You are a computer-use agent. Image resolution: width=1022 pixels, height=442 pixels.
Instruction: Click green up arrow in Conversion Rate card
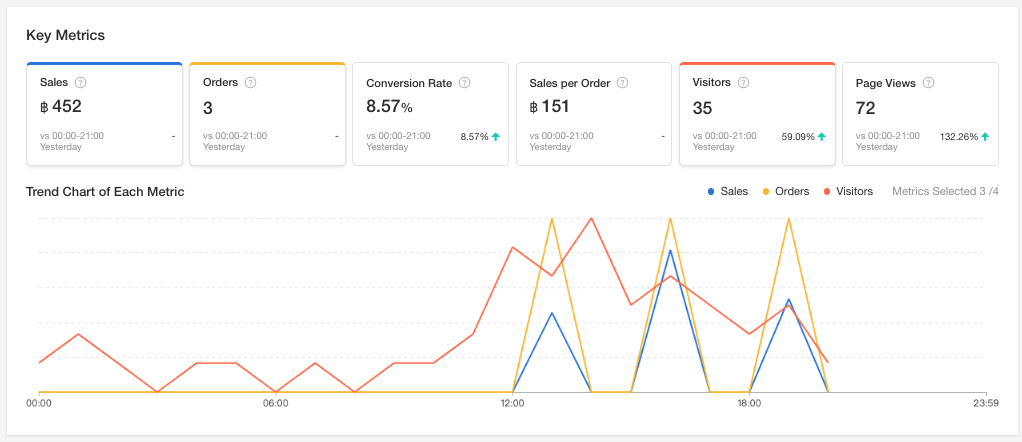click(496, 136)
